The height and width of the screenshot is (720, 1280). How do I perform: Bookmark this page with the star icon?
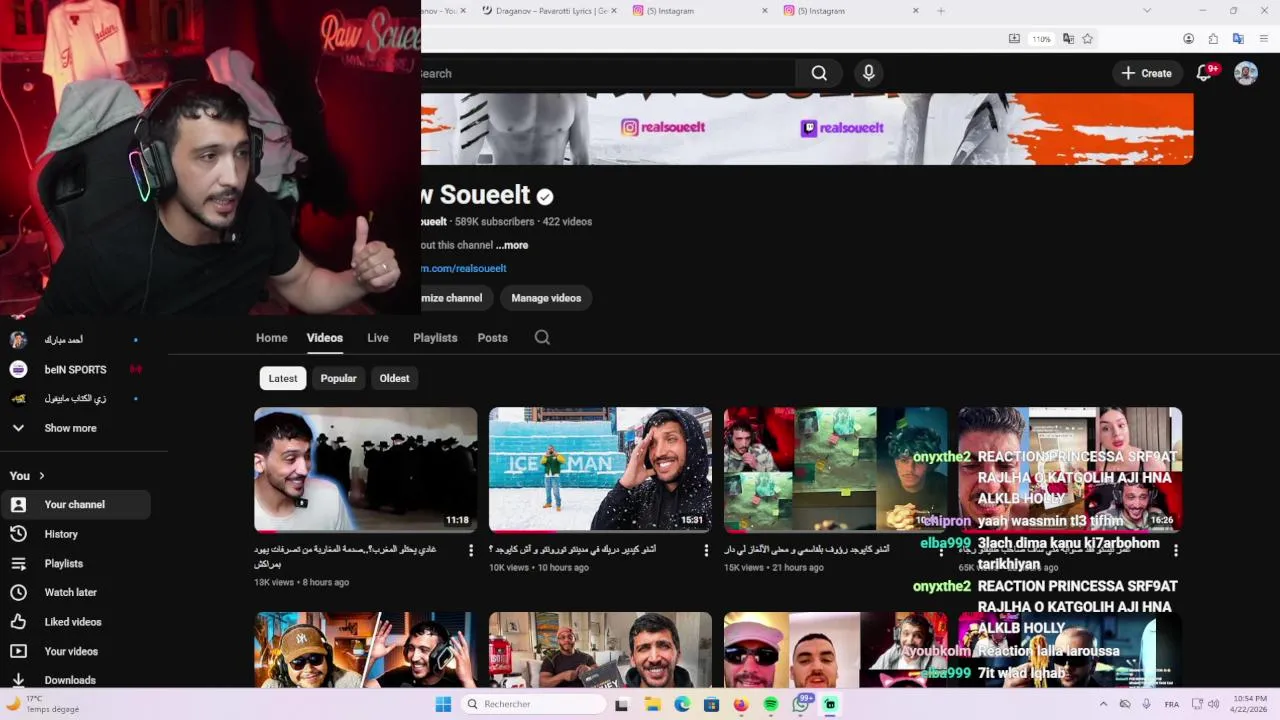1087,39
